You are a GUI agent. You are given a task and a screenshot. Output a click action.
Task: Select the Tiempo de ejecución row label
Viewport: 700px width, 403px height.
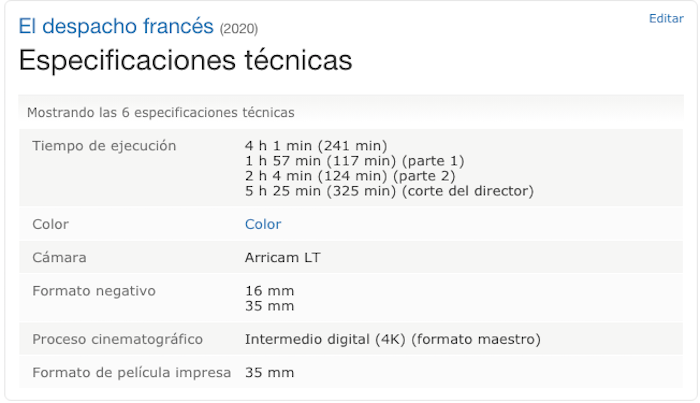tap(104, 145)
